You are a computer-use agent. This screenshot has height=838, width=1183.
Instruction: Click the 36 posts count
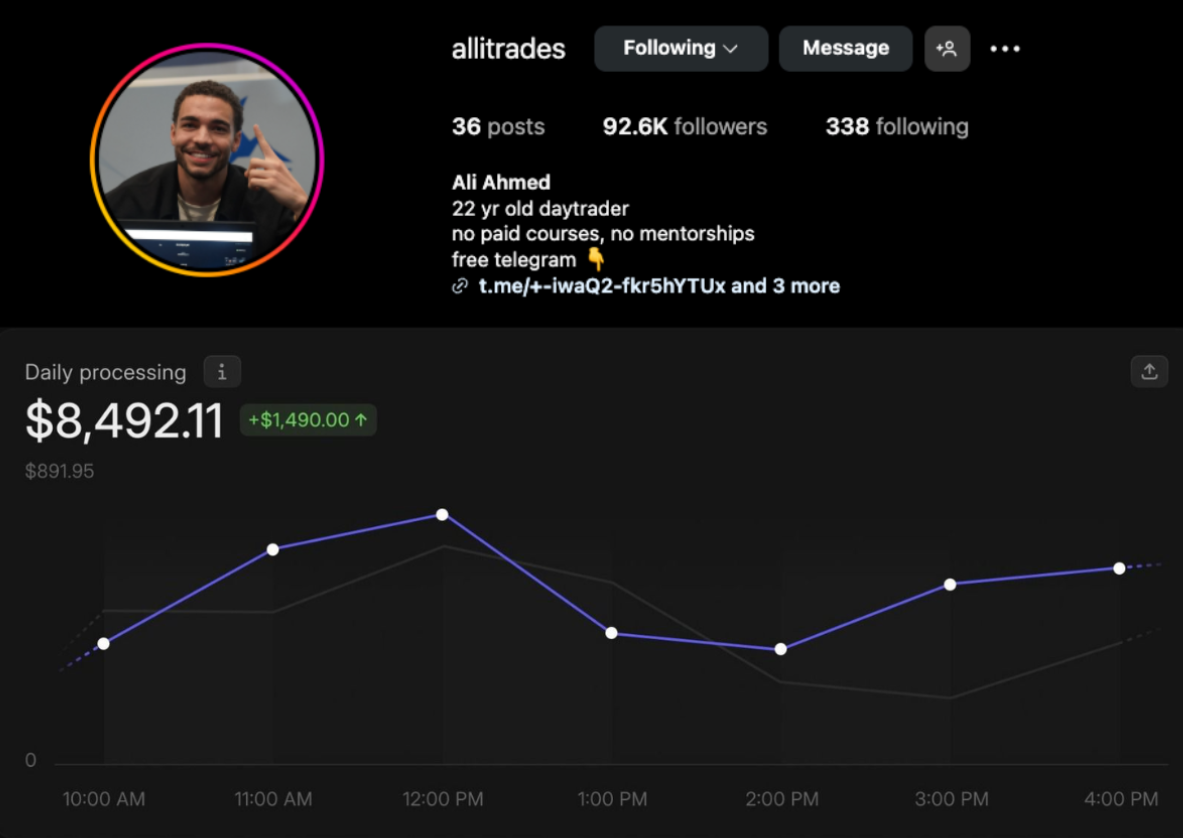click(498, 127)
